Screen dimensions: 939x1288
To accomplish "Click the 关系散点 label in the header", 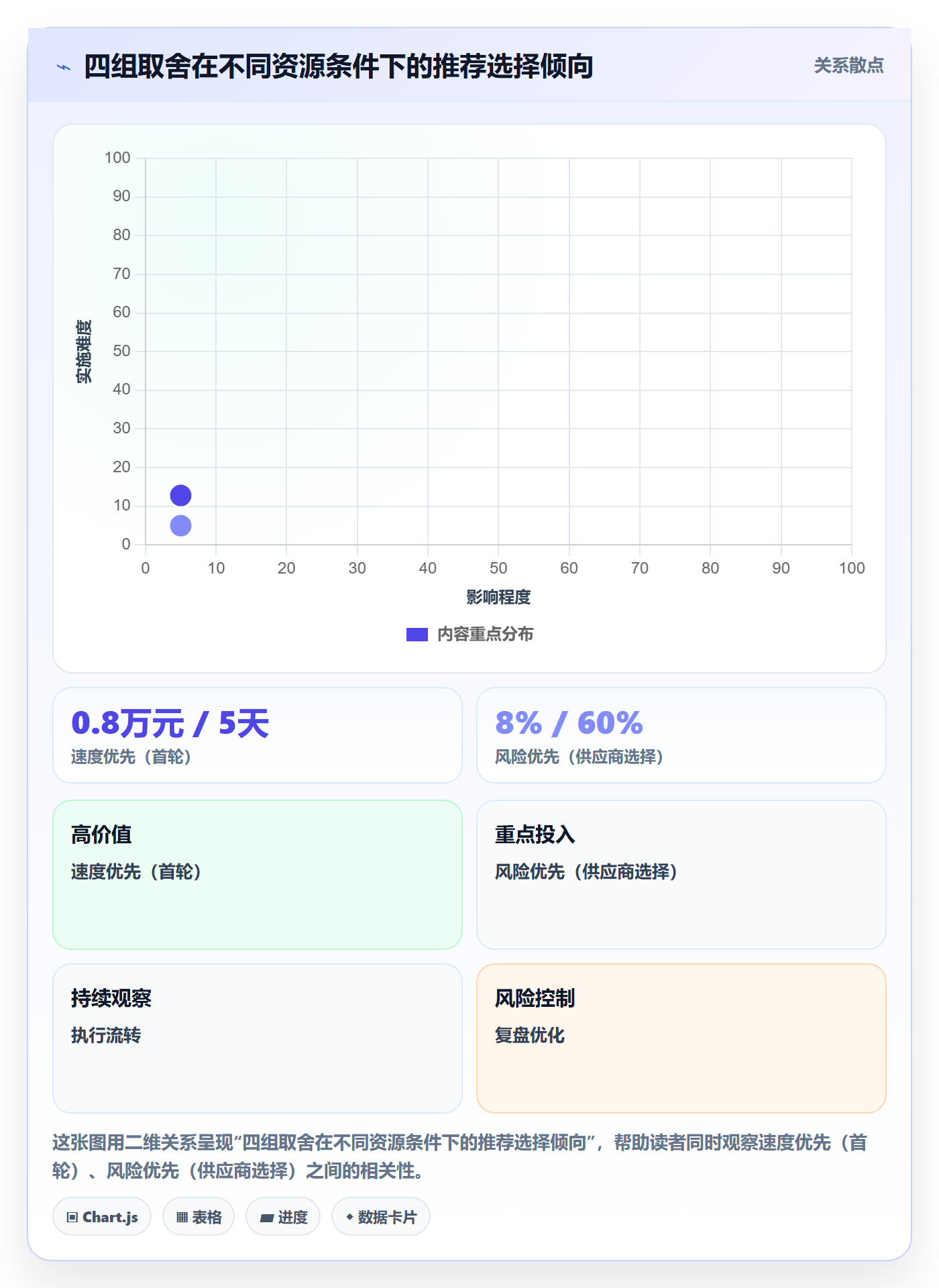I will click(x=848, y=66).
